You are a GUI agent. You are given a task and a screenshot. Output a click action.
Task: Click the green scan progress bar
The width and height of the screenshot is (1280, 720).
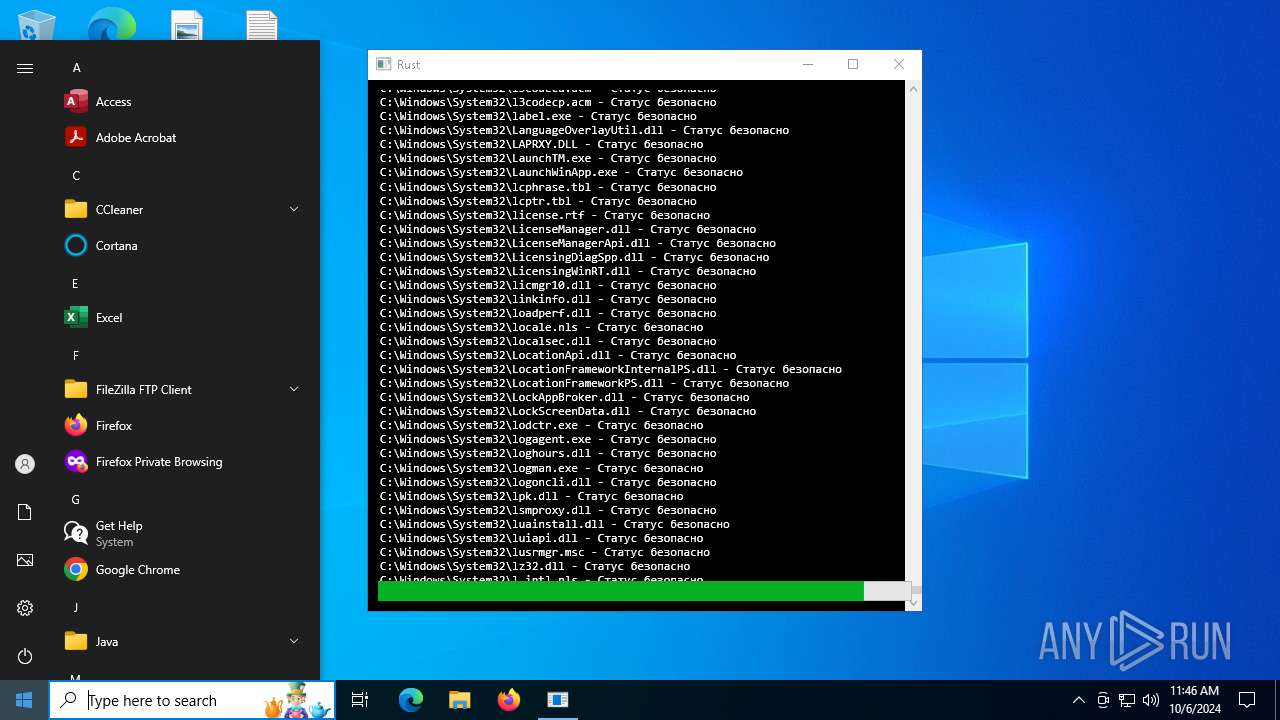(621, 591)
